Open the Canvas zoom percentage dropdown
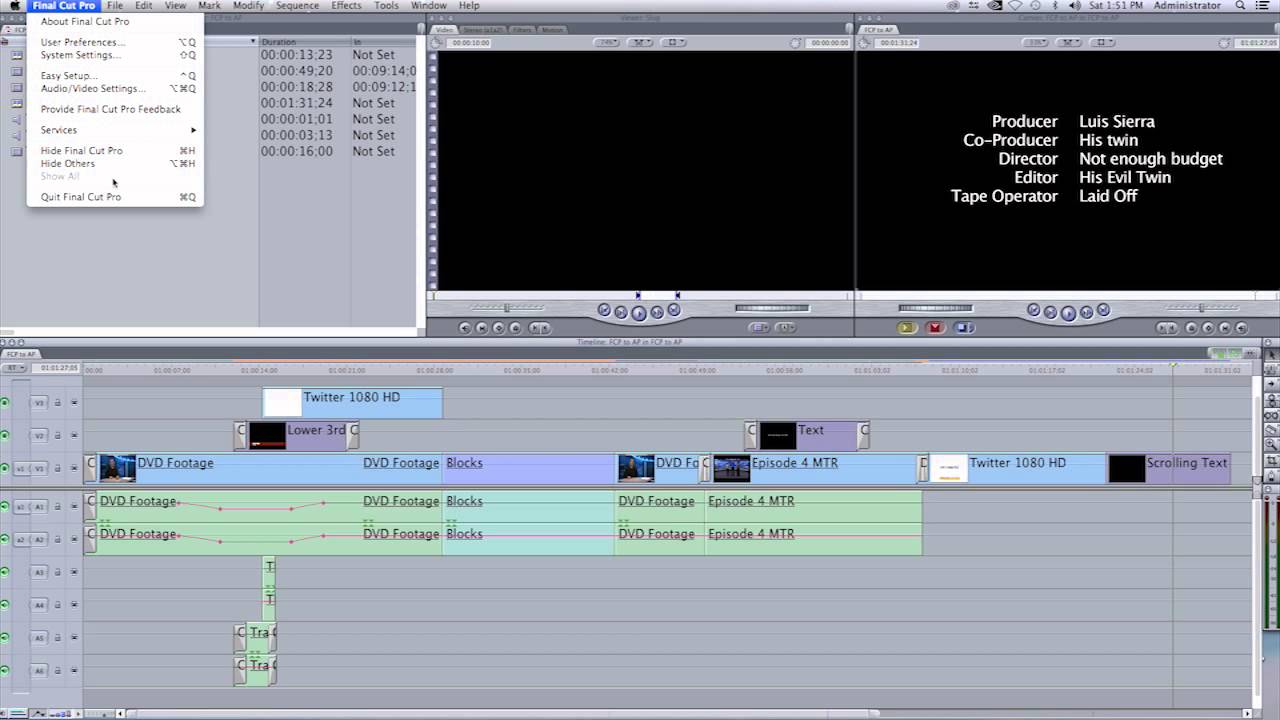 (1035, 43)
